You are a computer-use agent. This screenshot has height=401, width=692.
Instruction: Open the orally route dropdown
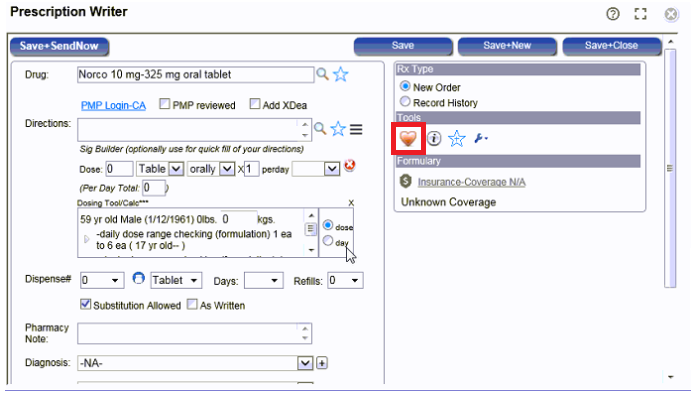227,168
